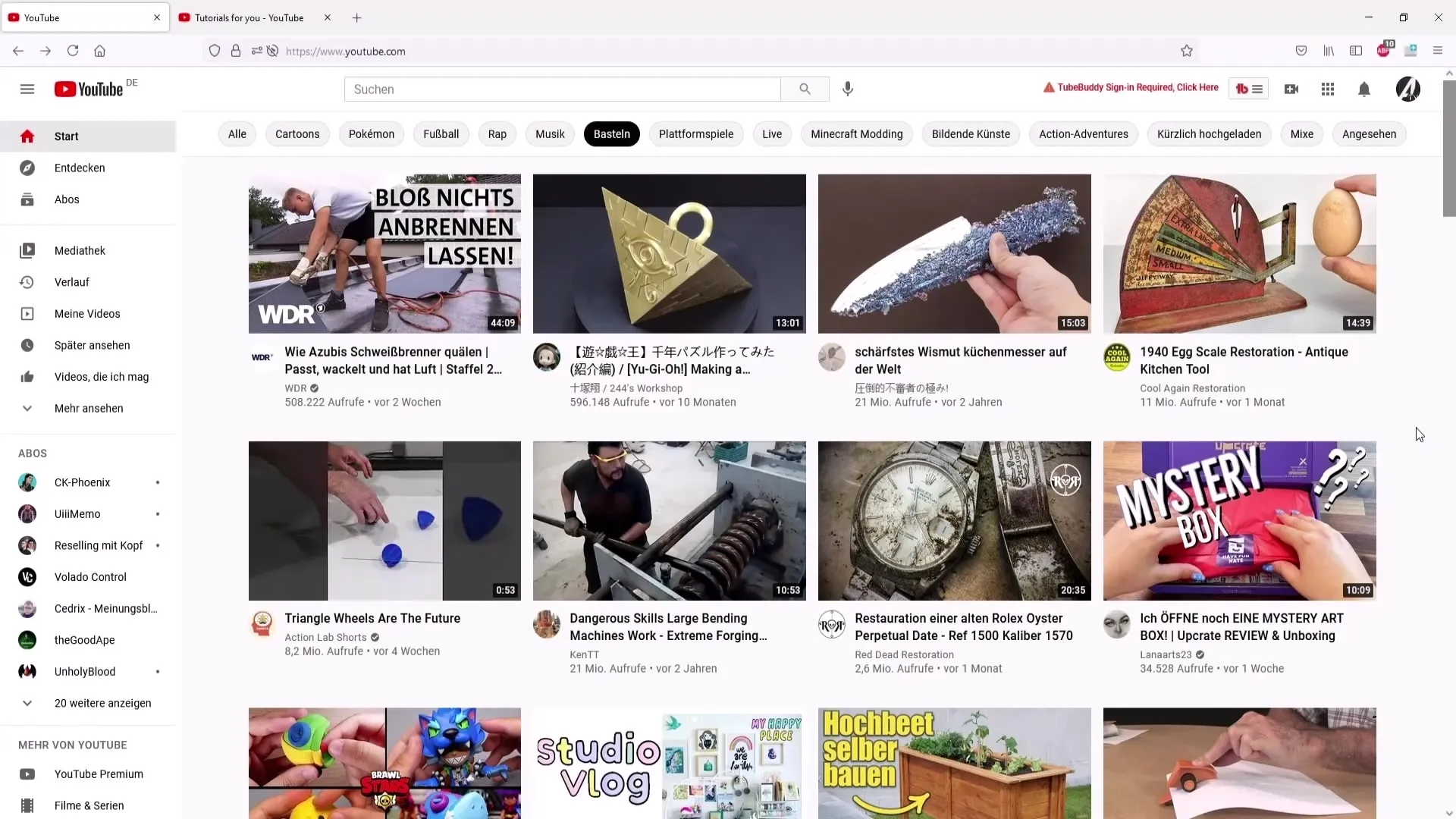Click the notifications bell icon
The height and width of the screenshot is (819, 1456).
click(x=1364, y=89)
